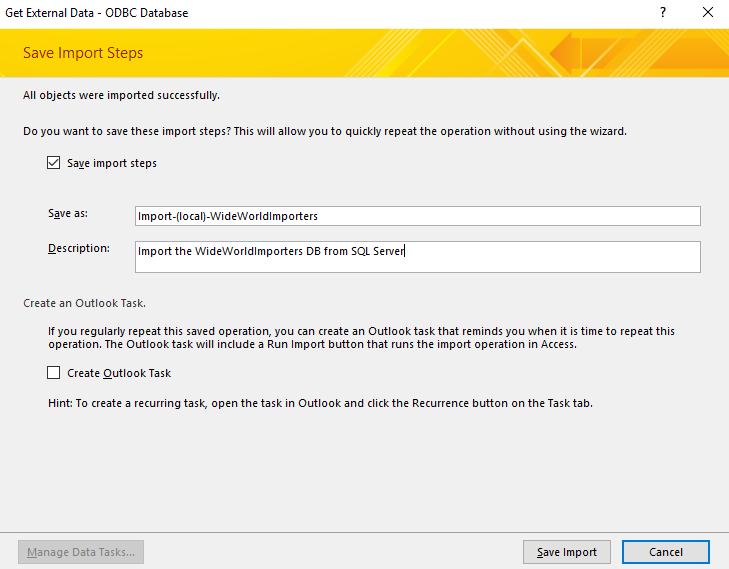The width and height of the screenshot is (729, 569).
Task: Click the 'Do you want to save' question text
Action: tap(324, 131)
